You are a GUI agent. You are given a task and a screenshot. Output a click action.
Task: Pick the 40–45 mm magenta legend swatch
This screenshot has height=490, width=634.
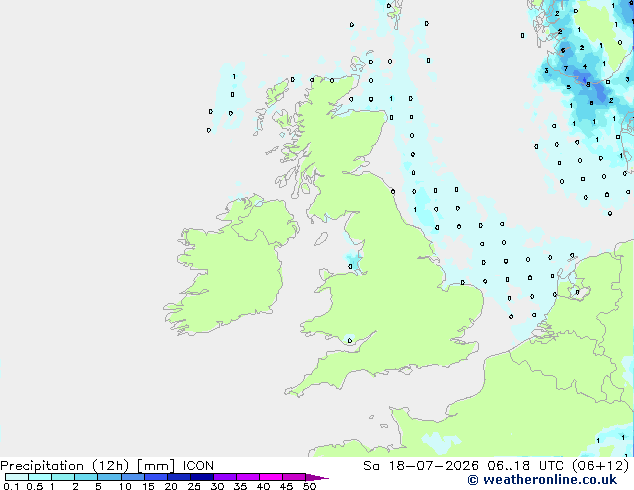[271, 477]
